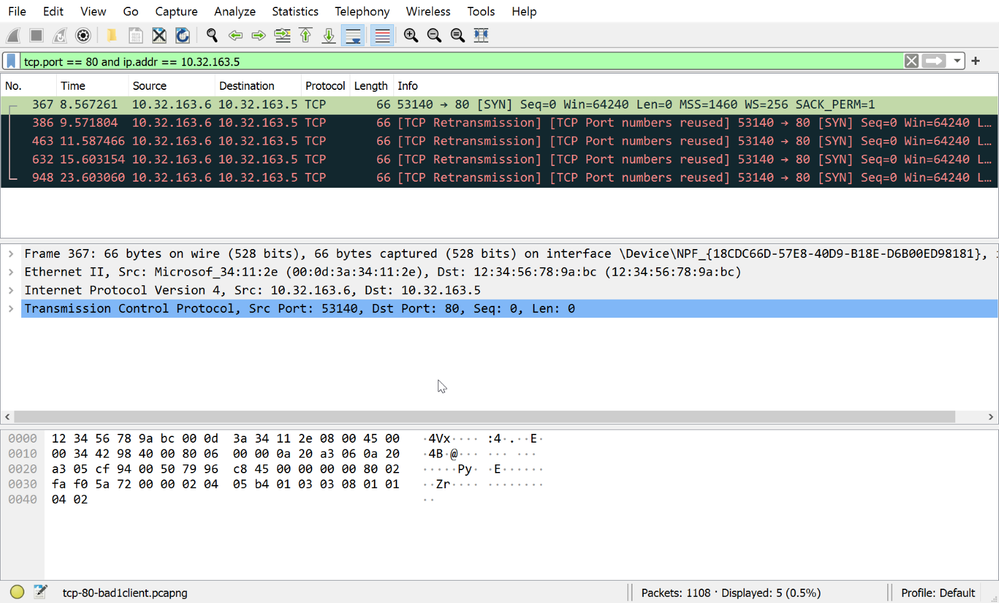Sort by the No. column
Screen dimensions: 999x603
tap(29, 86)
